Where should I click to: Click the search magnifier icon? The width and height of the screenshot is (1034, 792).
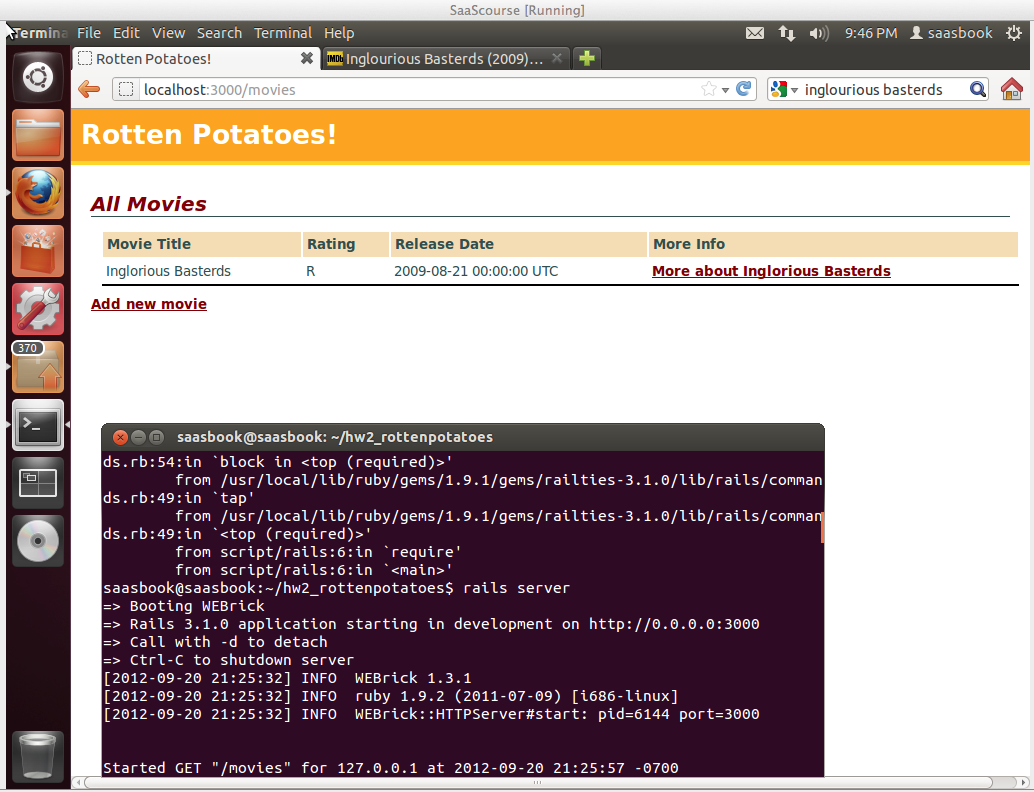coord(978,89)
